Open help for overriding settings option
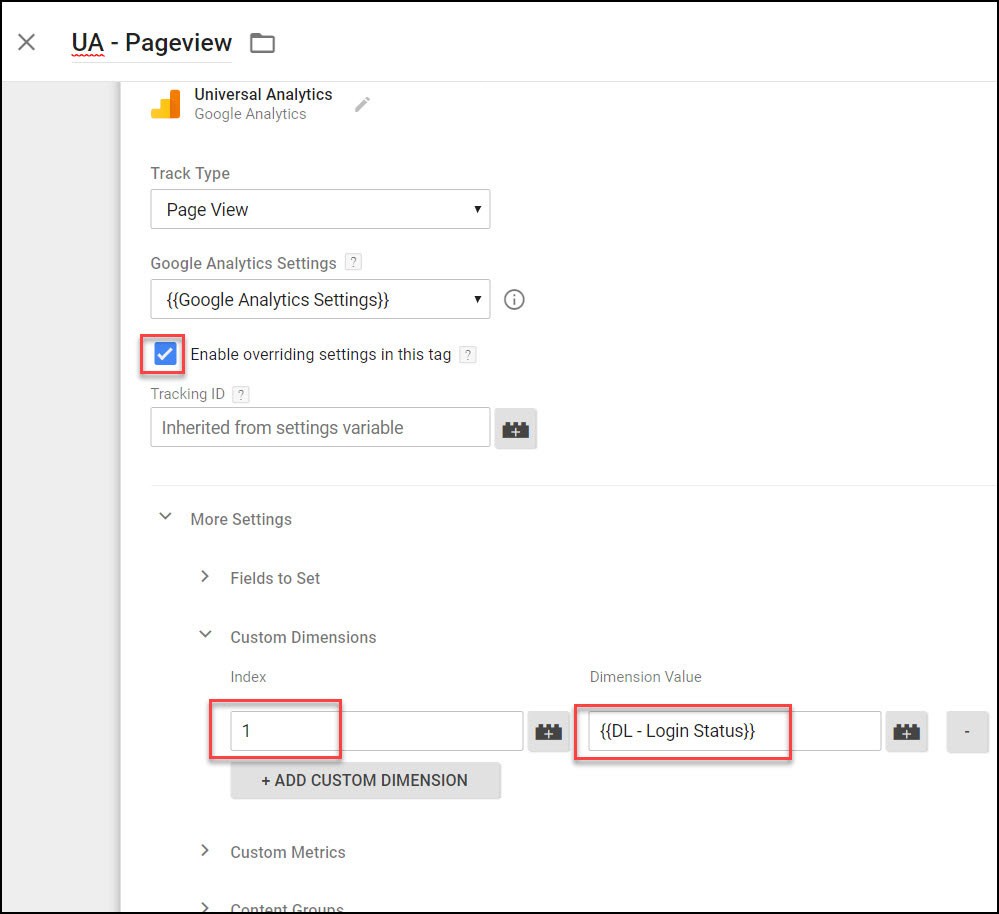999x914 pixels. click(468, 354)
